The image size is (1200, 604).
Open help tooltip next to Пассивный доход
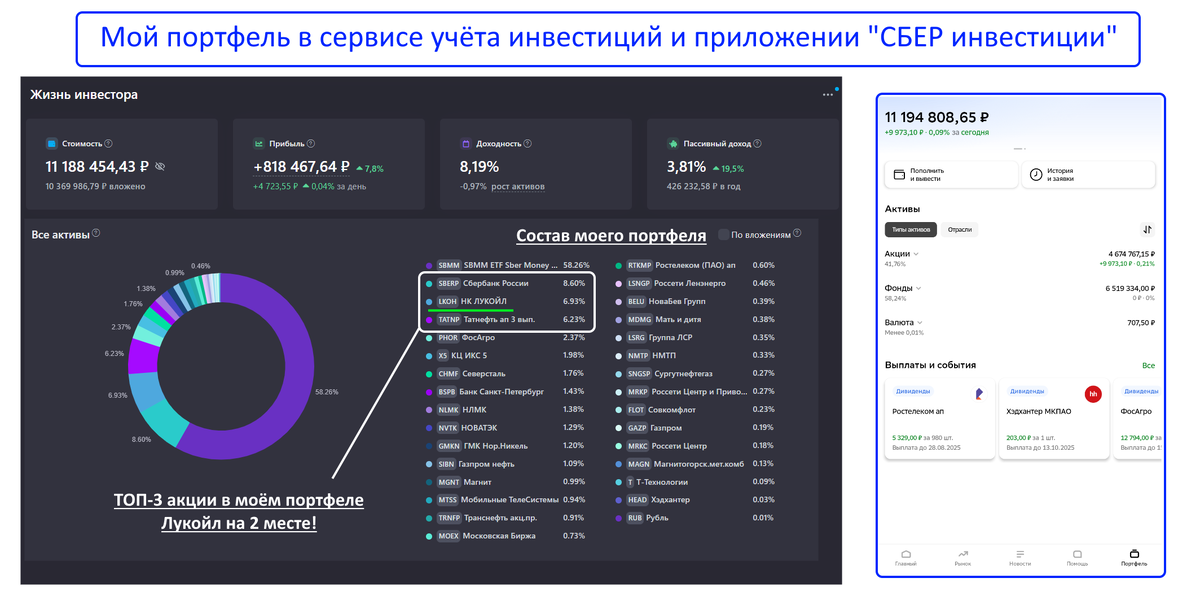pos(757,144)
